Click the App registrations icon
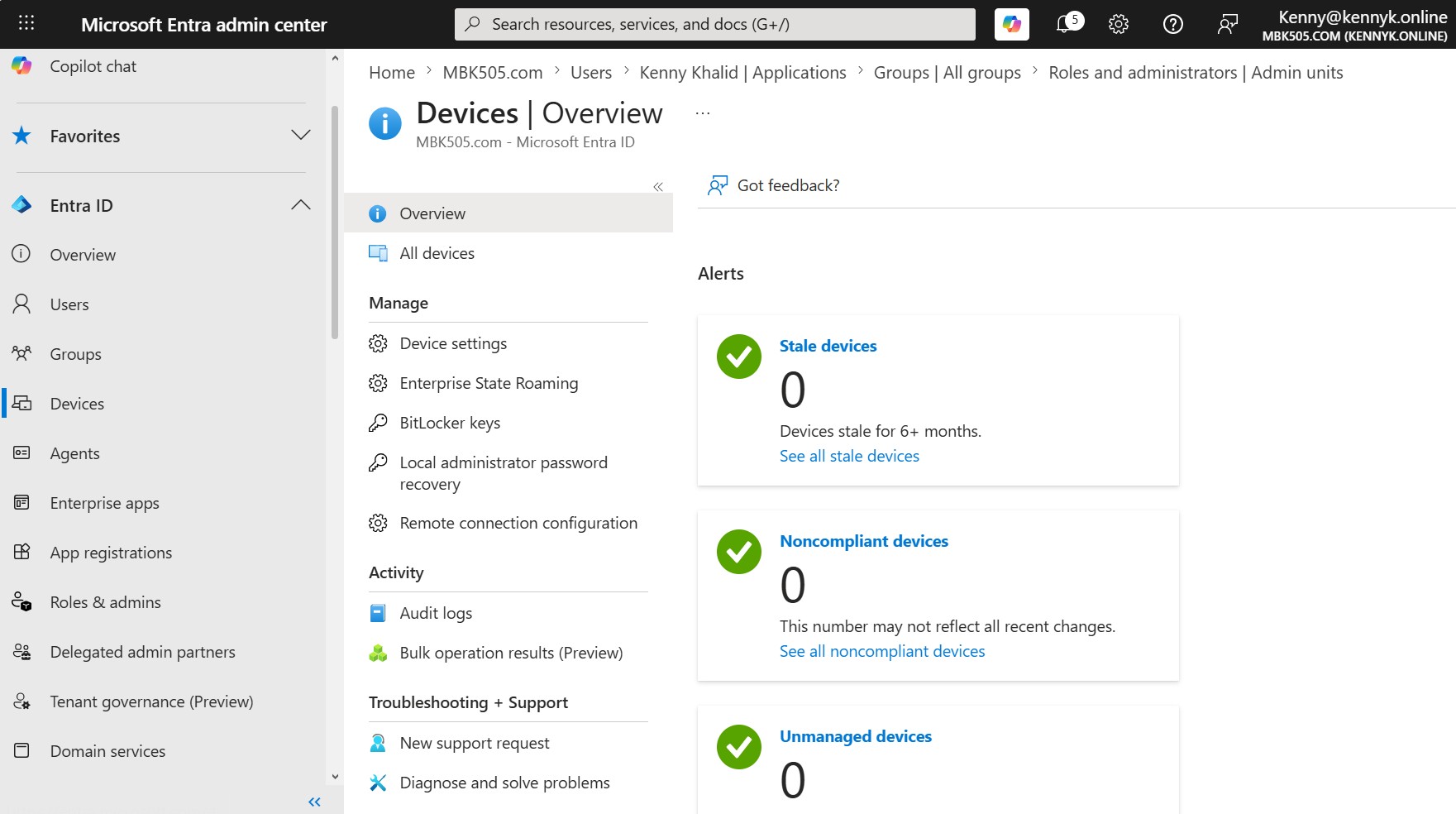 (x=21, y=552)
